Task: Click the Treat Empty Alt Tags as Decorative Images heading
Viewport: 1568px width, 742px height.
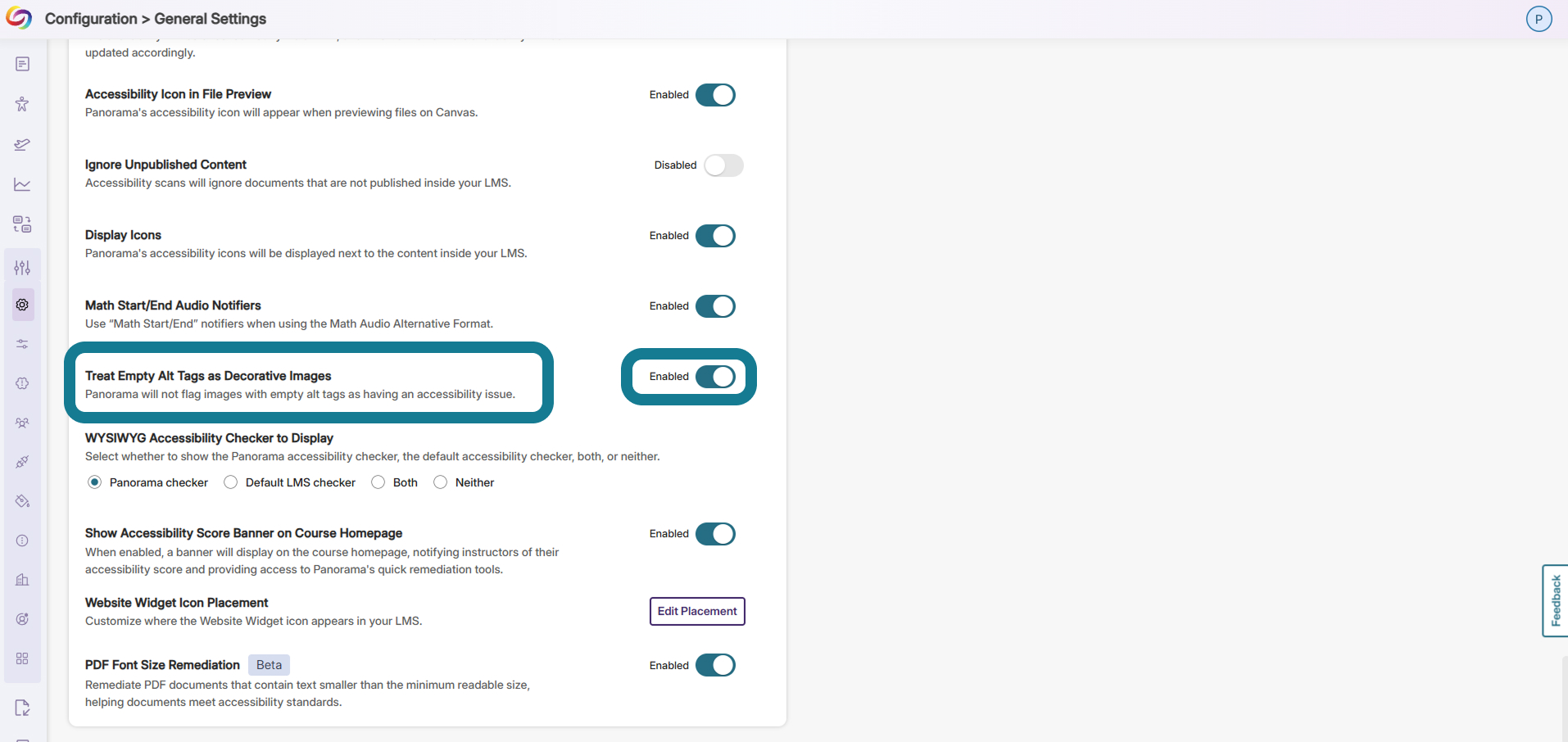Action: coord(208,376)
